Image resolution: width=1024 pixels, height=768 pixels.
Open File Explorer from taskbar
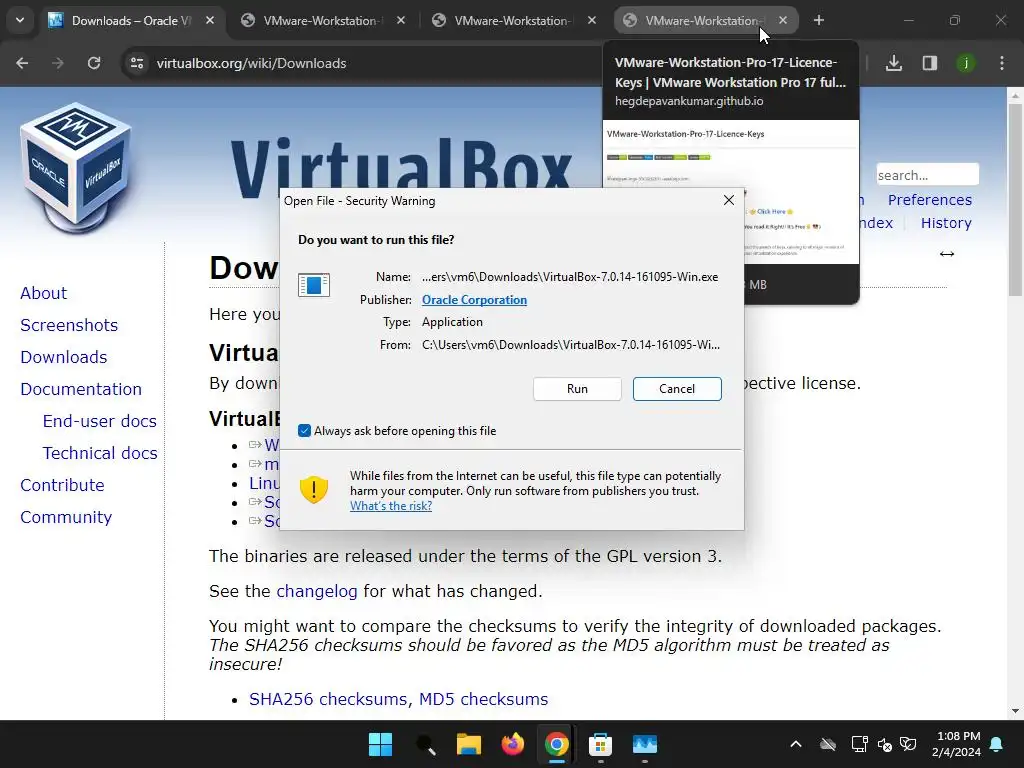pos(469,744)
